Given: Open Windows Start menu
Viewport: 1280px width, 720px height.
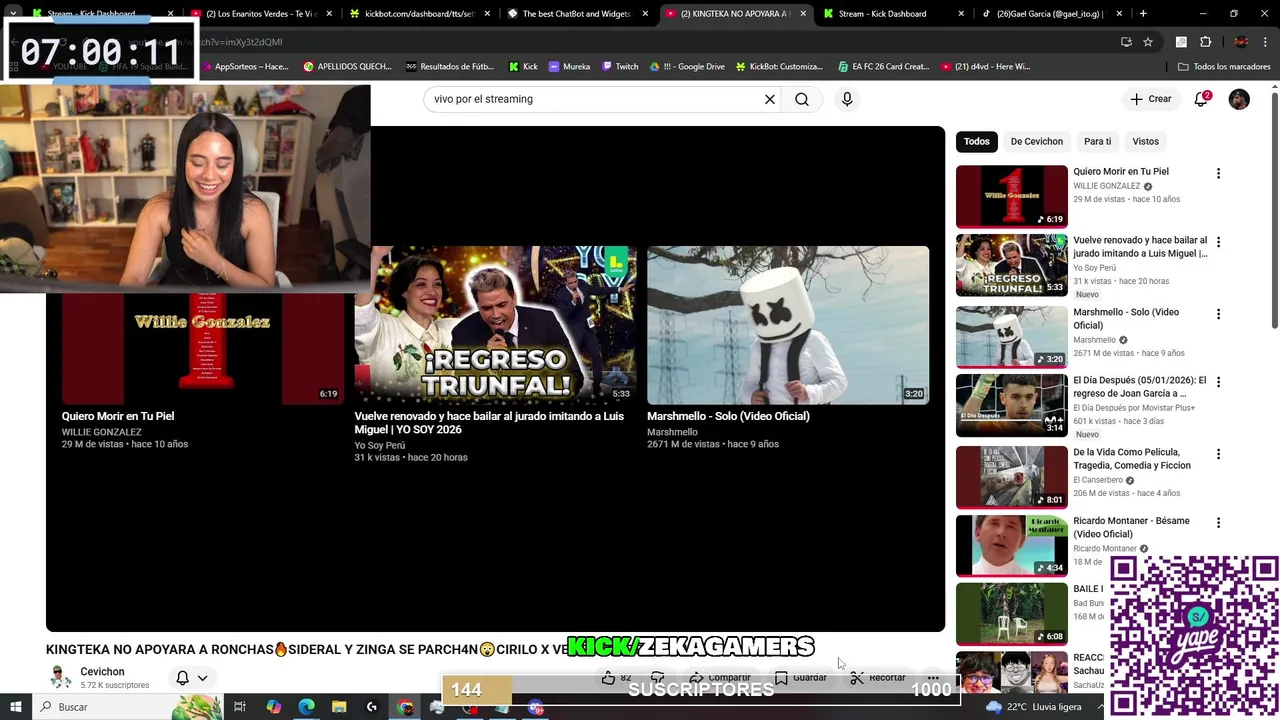Looking at the screenshot, I should [x=15, y=707].
